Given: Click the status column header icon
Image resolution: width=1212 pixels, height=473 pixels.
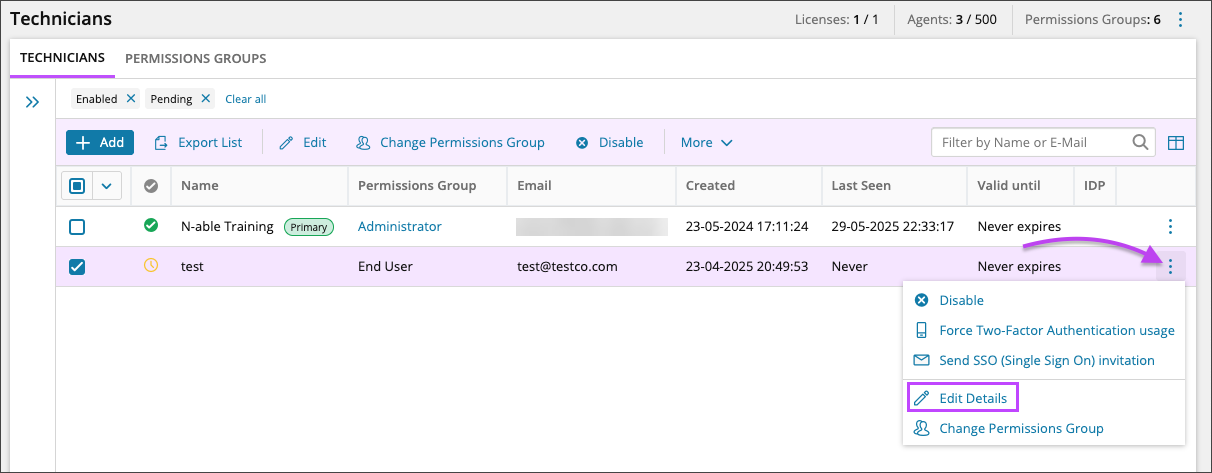Looking at the screenshot, I should (151, 185).
